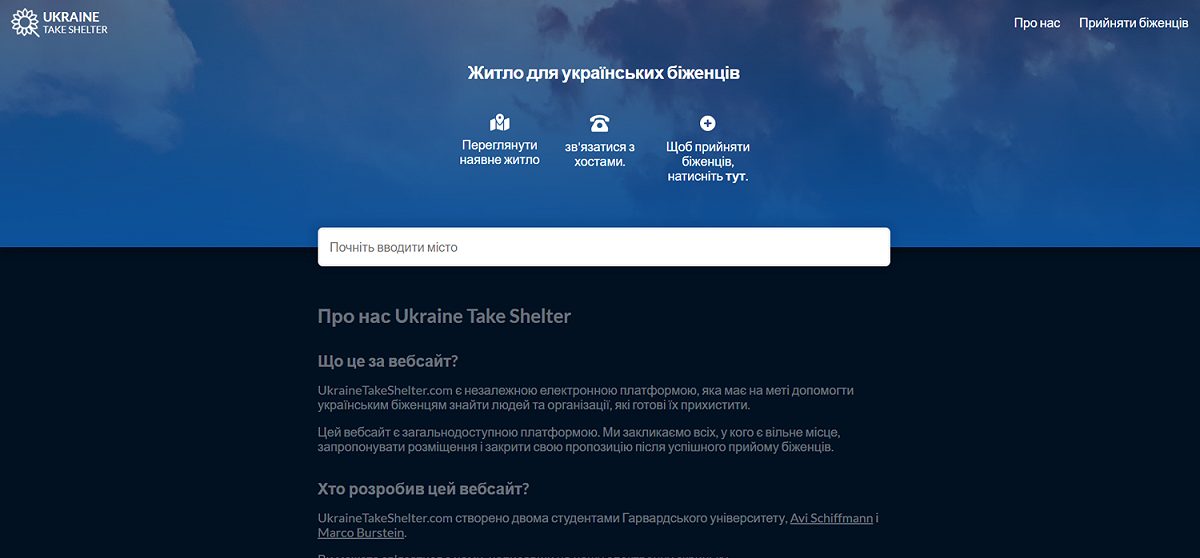Follow the bold тут link to host refugees
The height and width of the screenshot is (558, 1200).
point(736,176)
